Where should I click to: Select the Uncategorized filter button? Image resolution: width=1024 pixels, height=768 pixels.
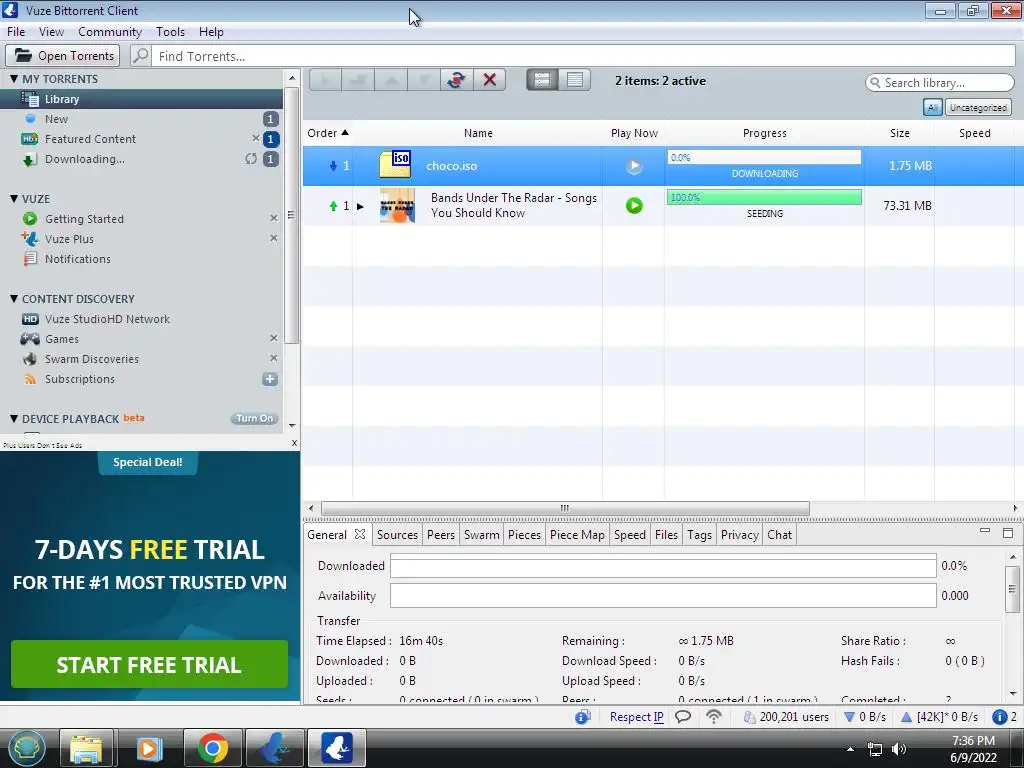point(978,108)
